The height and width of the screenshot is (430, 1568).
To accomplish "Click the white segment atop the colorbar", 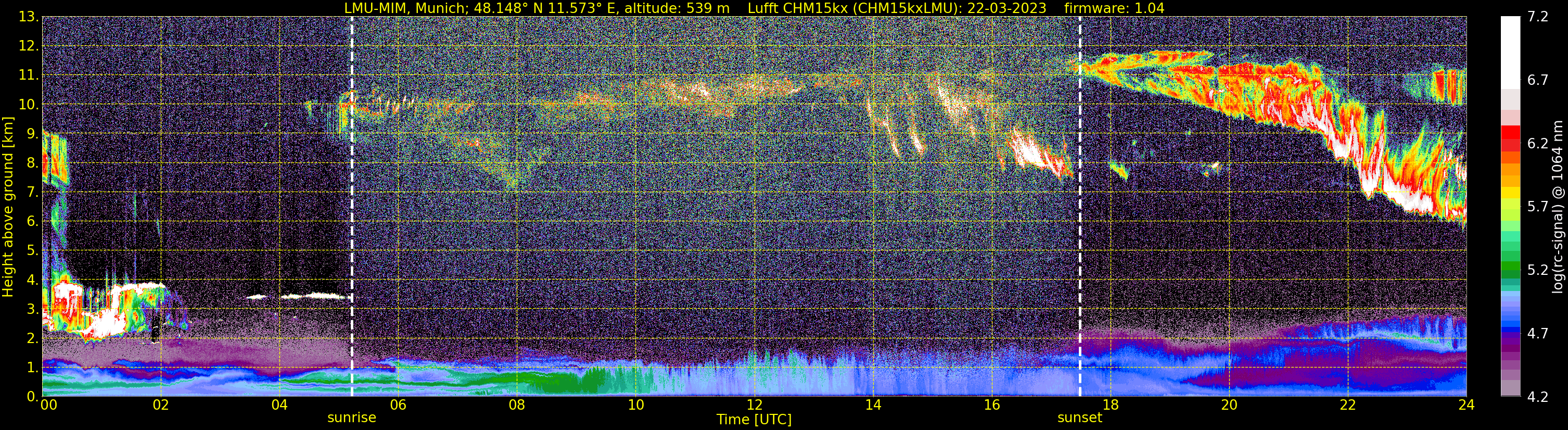I will click(x=1510, y=53).
